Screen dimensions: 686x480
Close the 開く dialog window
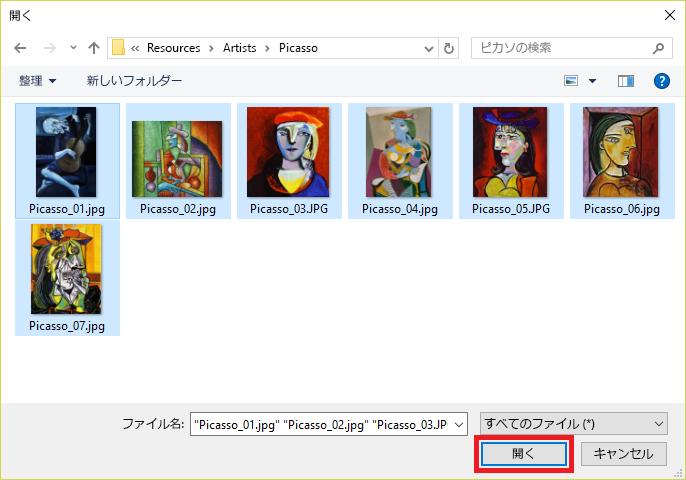[x=669, y=15]
